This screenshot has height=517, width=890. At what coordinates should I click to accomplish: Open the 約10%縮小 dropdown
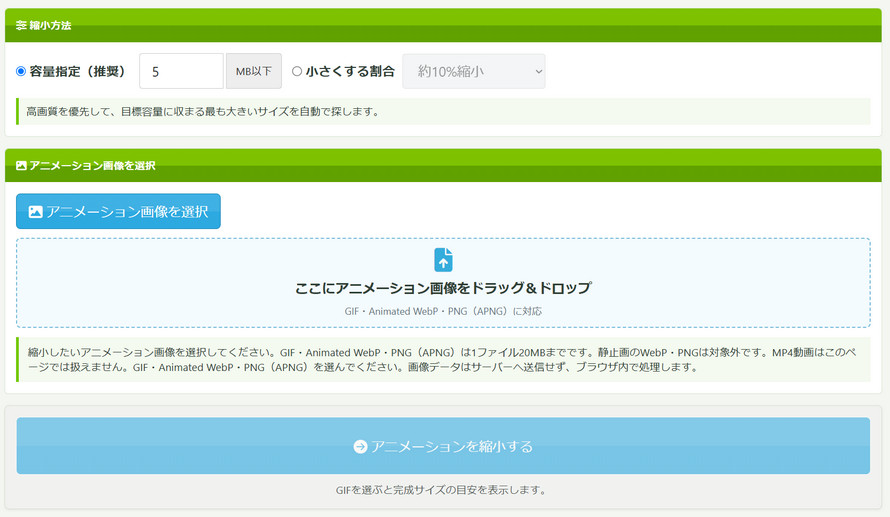(x=474, y=71)
